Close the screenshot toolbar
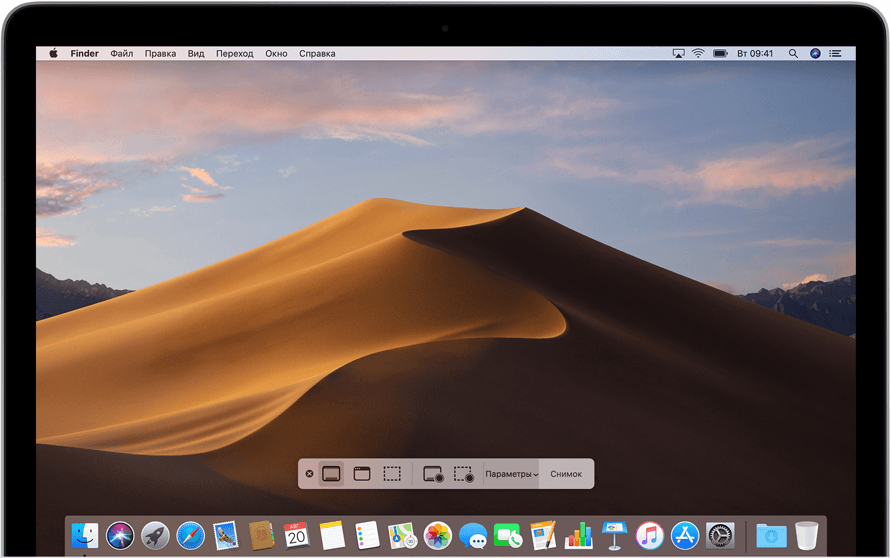 click(x=309, y=473)
